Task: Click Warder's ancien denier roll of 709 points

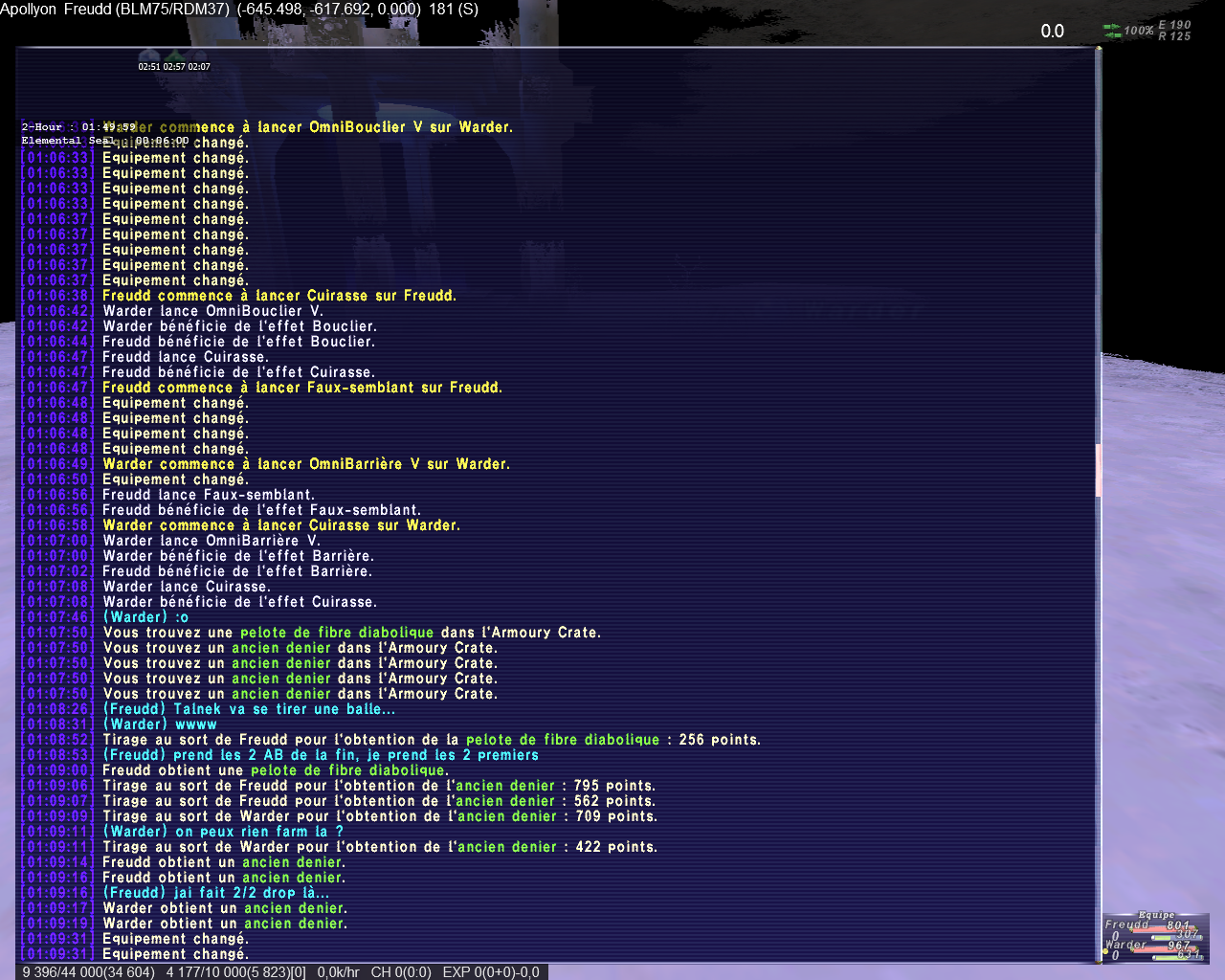Action: [x=380, y=816]
